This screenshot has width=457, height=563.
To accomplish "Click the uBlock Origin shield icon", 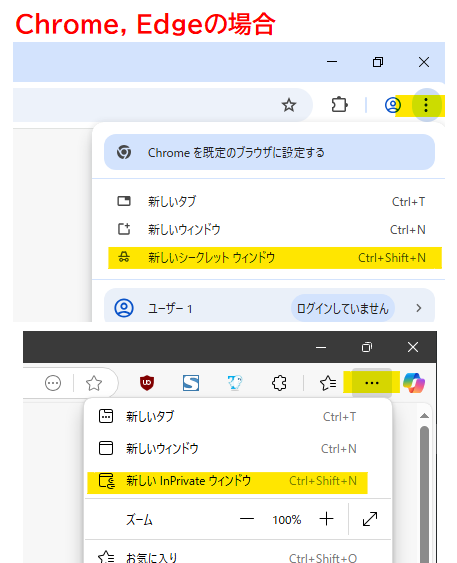I will pos(147,383).
